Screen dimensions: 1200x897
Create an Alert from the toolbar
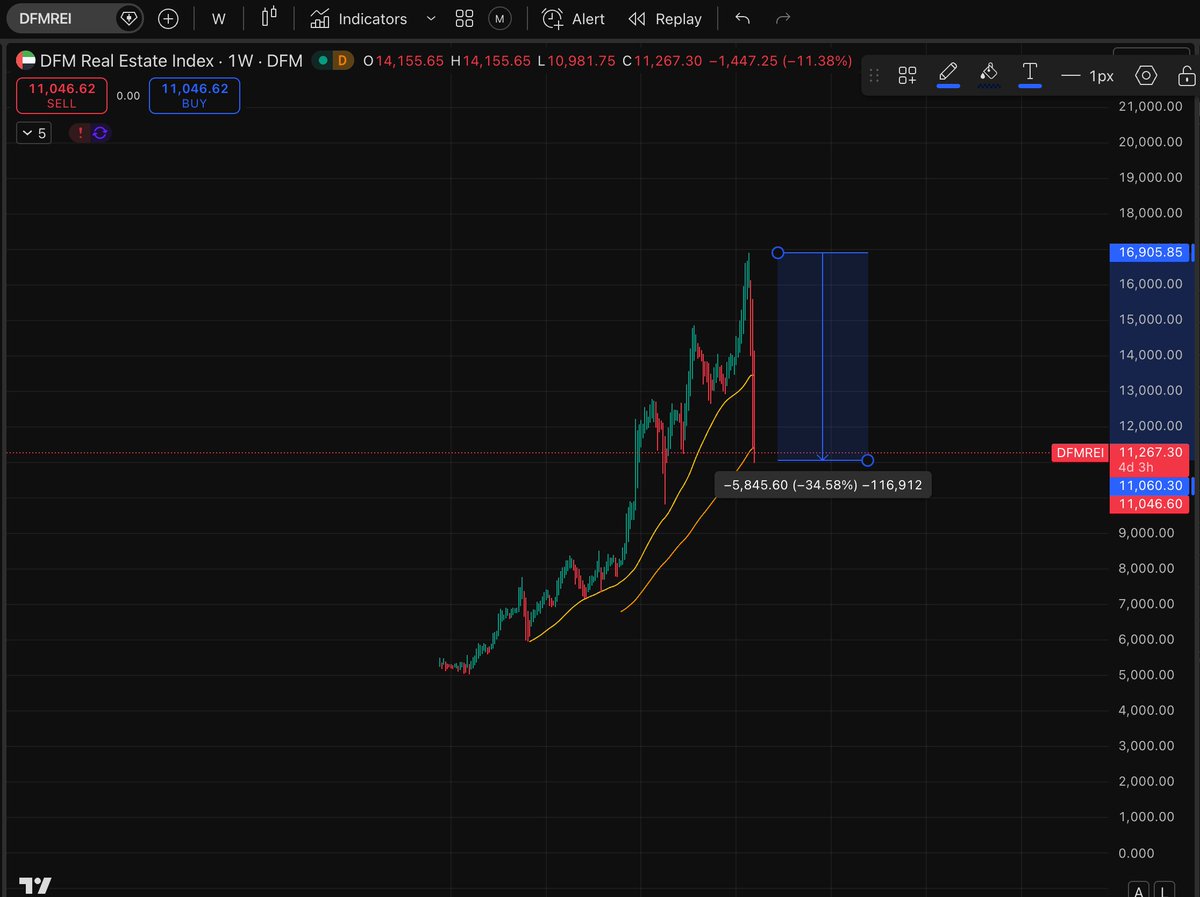[x=574, y=19]
